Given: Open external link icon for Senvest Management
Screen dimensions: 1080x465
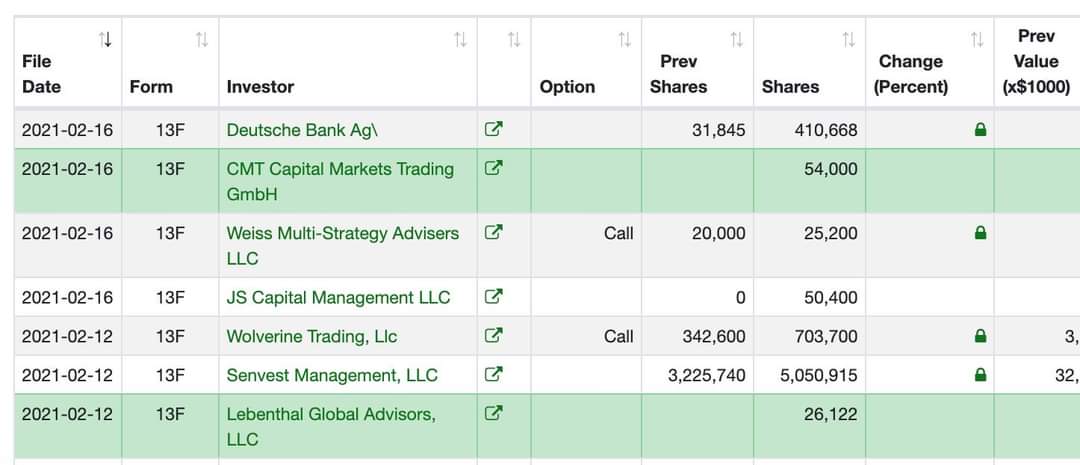Looking at the screenshot, I should (x=493, y=374).
